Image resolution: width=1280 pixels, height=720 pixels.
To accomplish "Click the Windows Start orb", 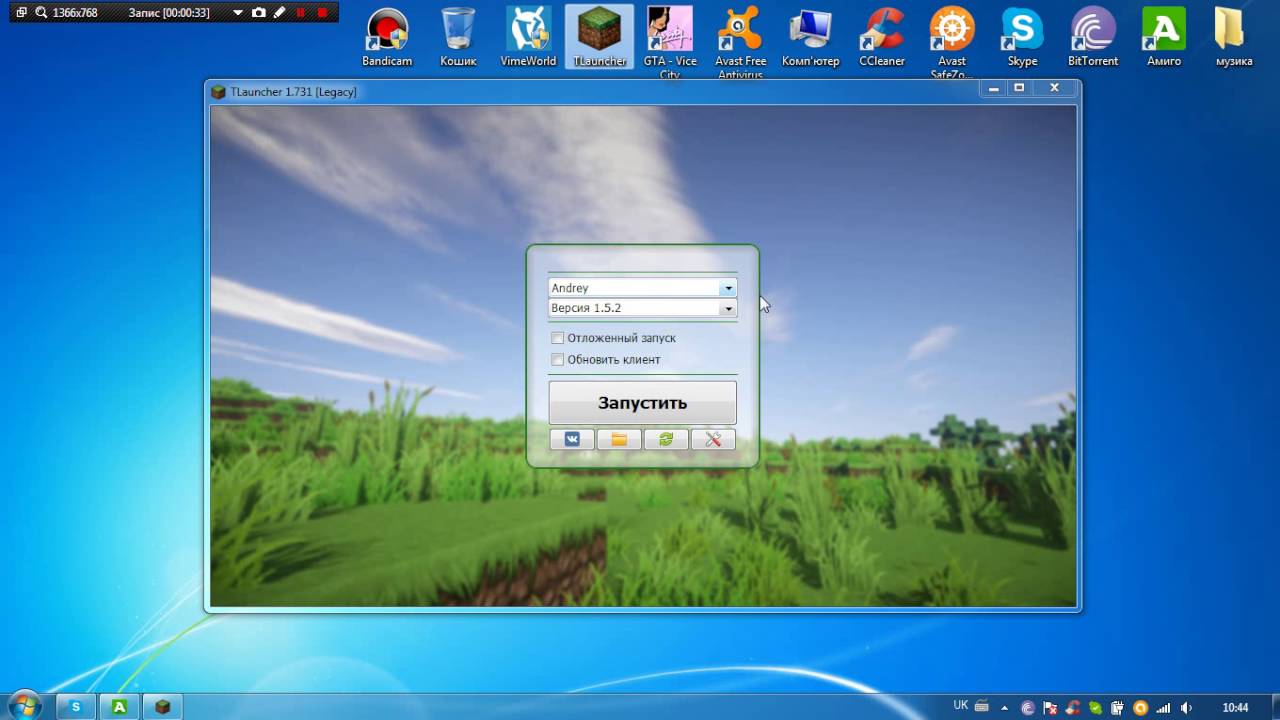I will (x=24, y=706).
